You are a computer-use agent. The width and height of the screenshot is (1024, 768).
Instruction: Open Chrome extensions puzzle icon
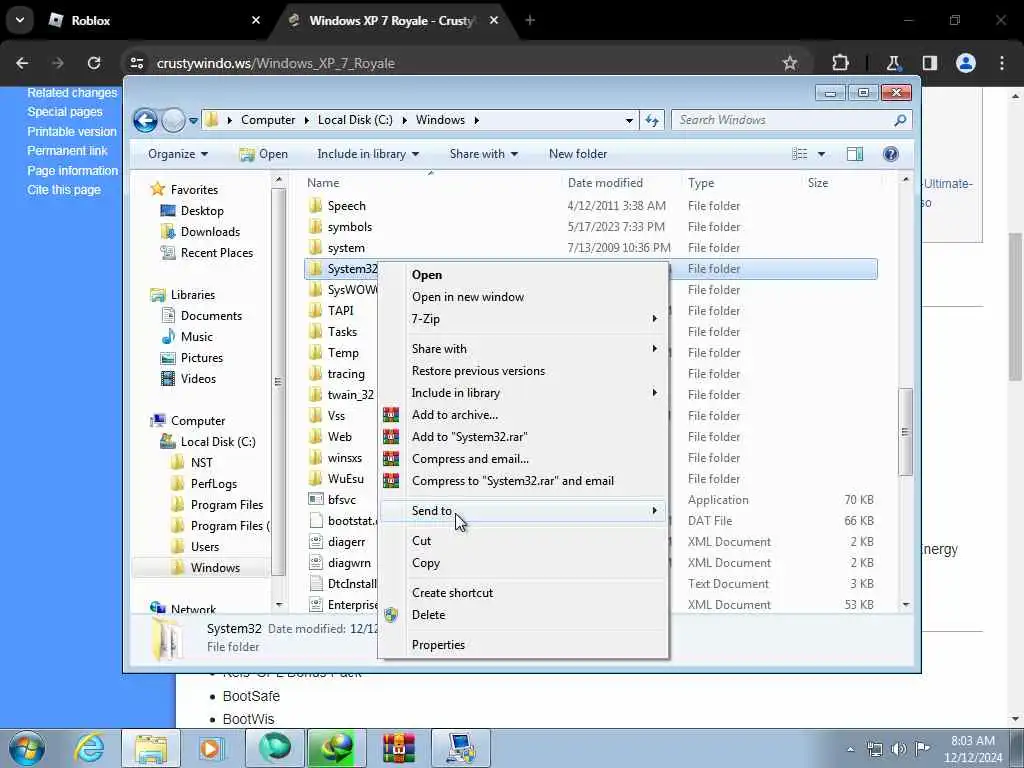click(x=840, y=63)
